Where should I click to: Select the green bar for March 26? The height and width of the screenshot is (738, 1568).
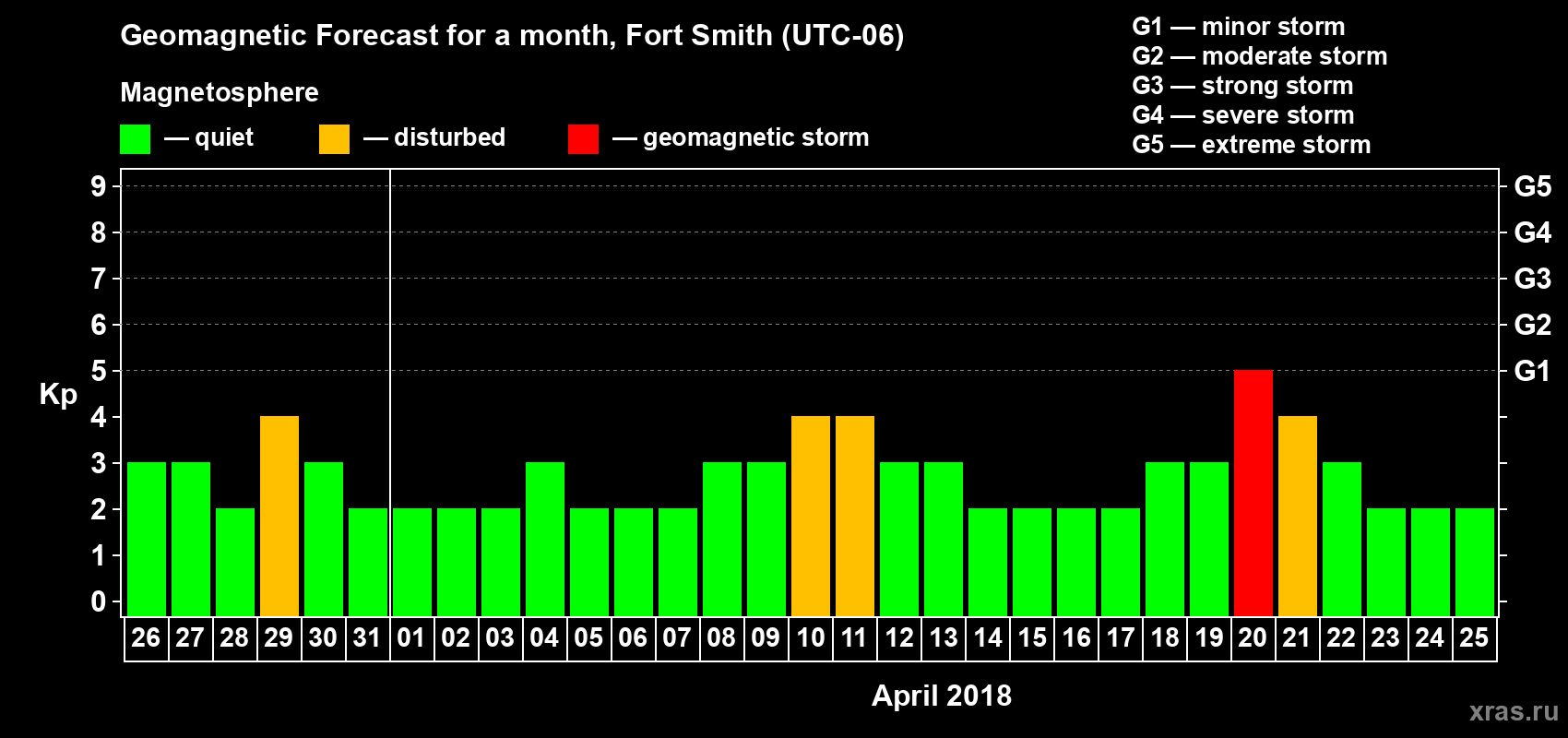point(147,540)
